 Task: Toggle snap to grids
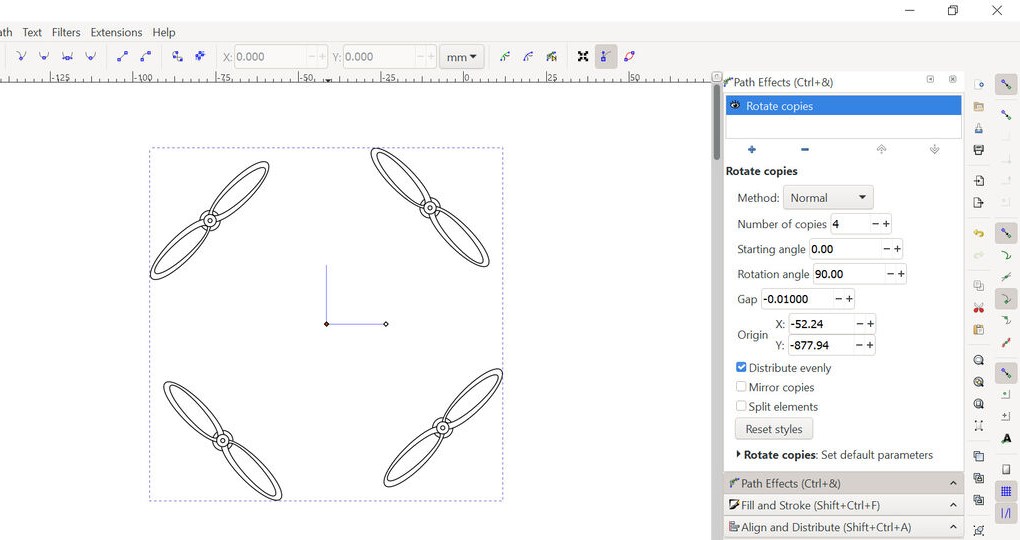pos(1006,491)
